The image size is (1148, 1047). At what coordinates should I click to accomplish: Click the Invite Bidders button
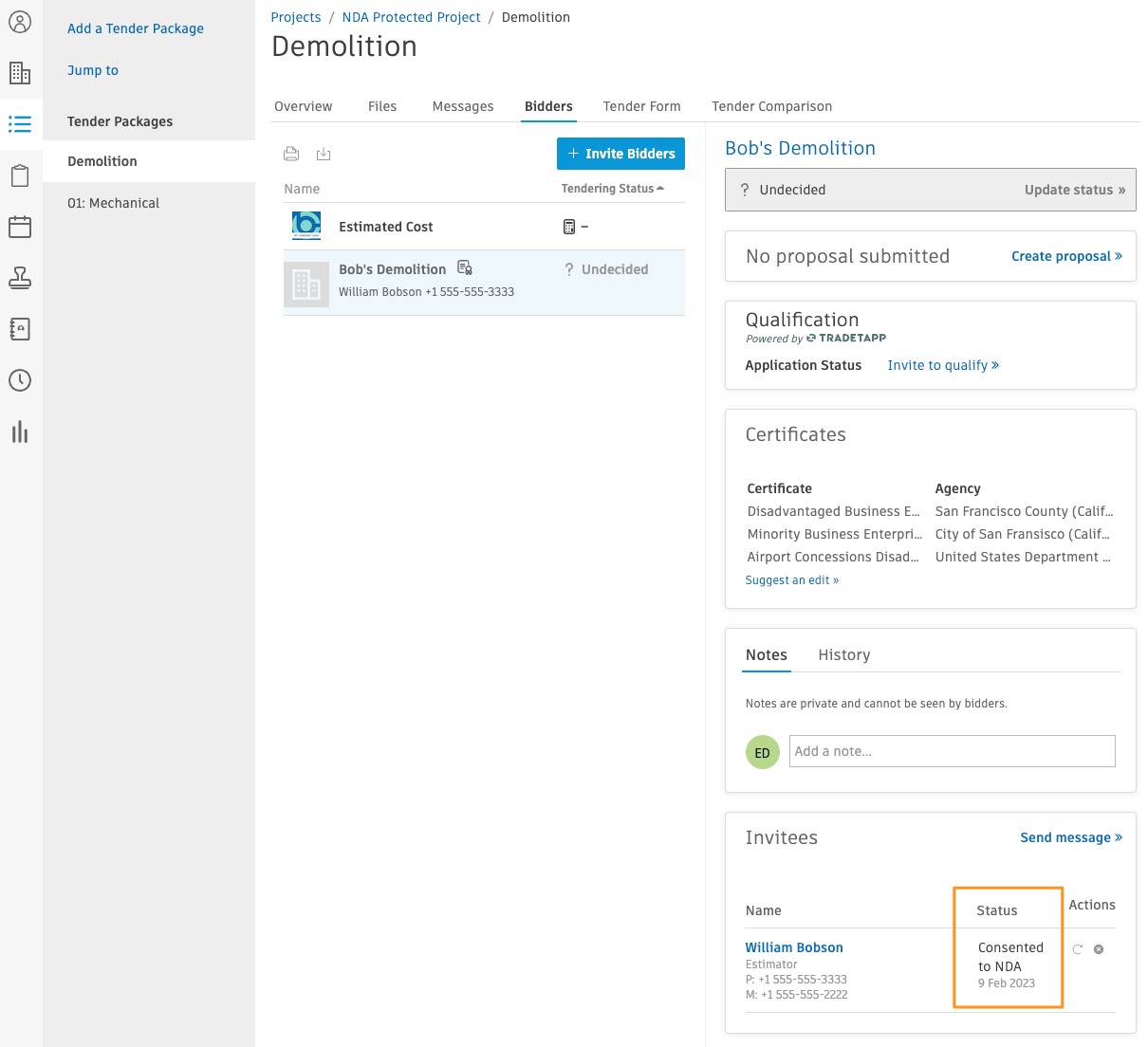(x=620, y=154)
